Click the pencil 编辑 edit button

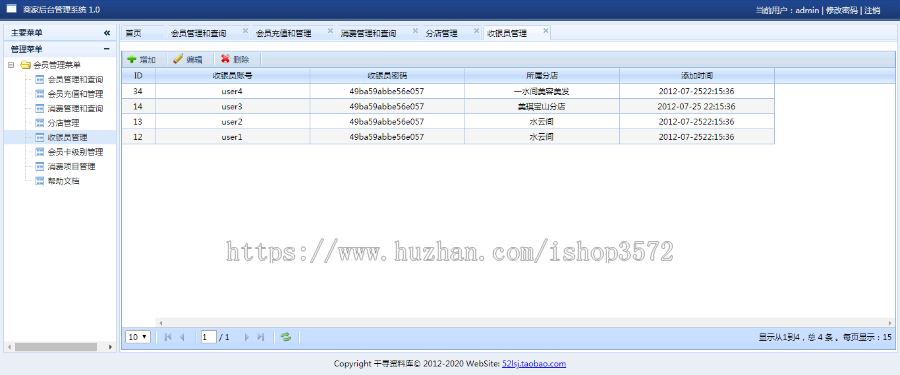pos(187,59)
